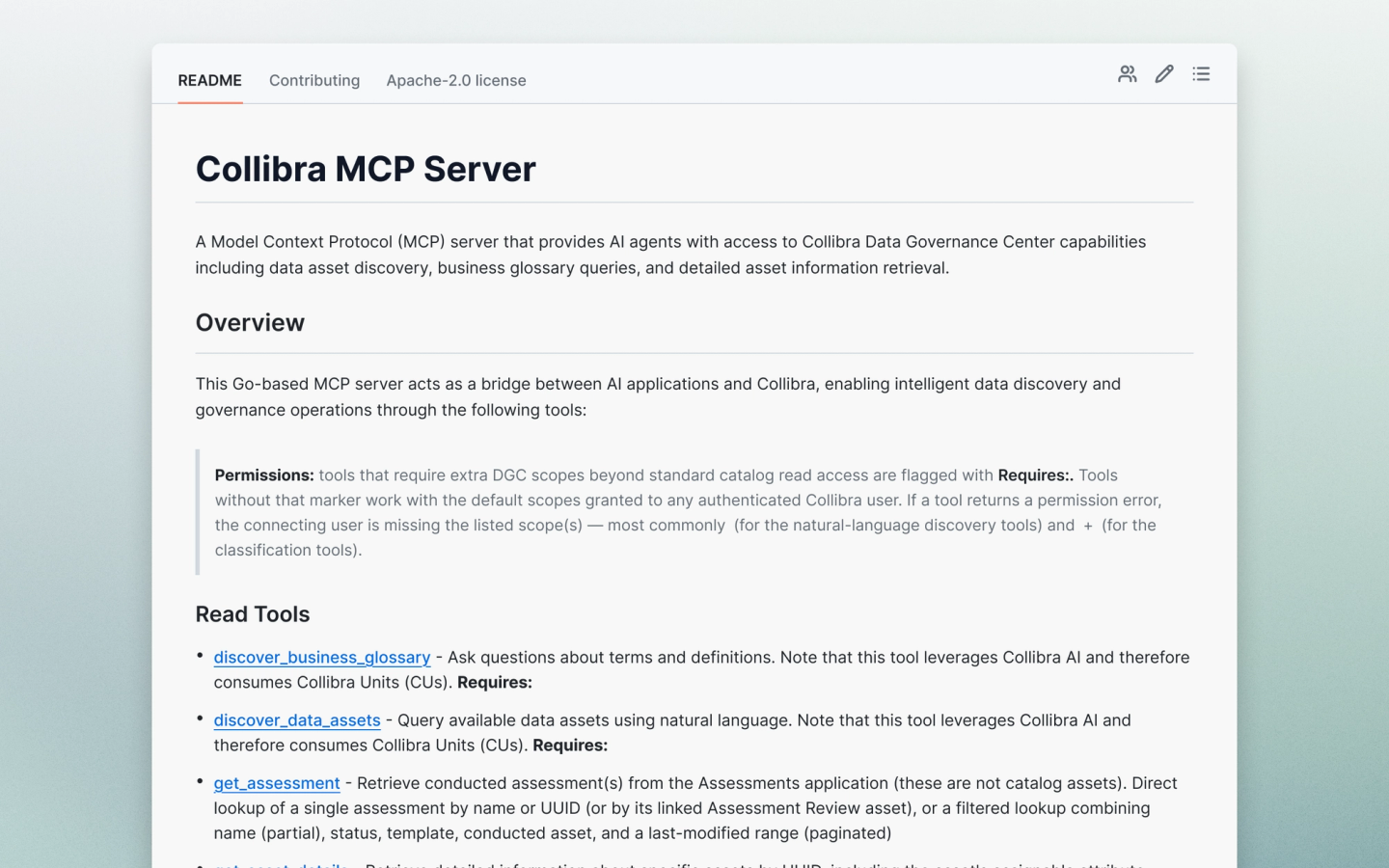Click the Requires:. marker in the blockquote
The image size is (1389, 868).
(1036, 475)
